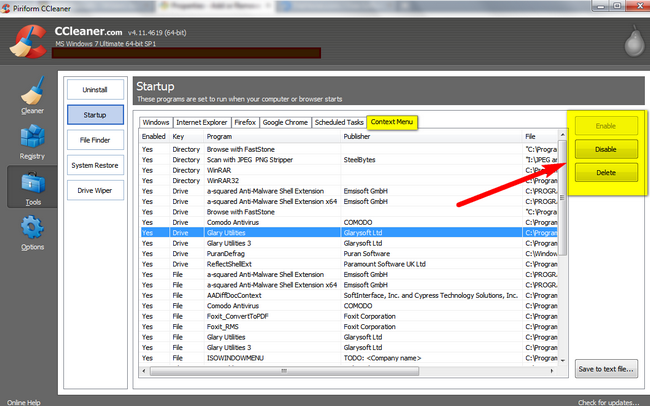
Task: Open the Registry section cubes icon
Action: [32, 136]
